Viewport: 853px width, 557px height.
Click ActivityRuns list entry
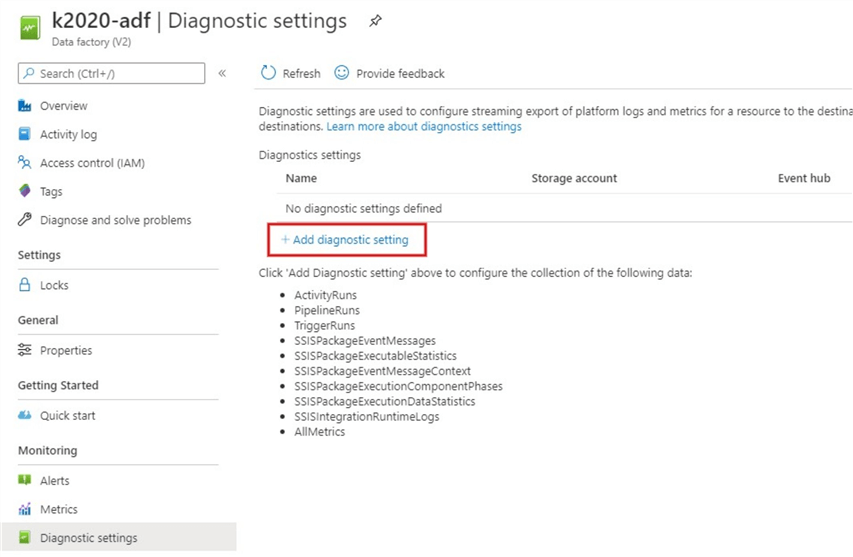click(x=325, y=295)
